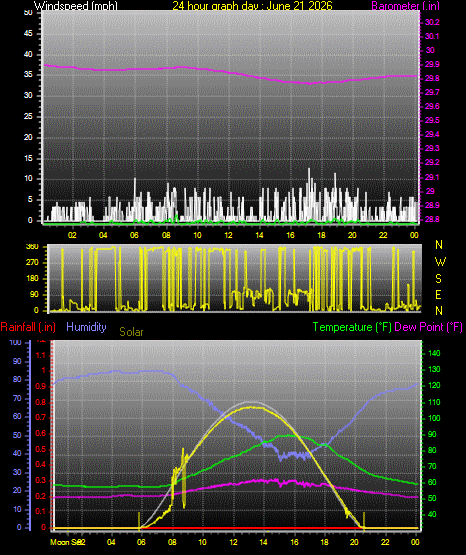The width and height of the screenshot is (466, 555).
Task: Click the Temperature (°F) legend label
Action: point(352,327)
